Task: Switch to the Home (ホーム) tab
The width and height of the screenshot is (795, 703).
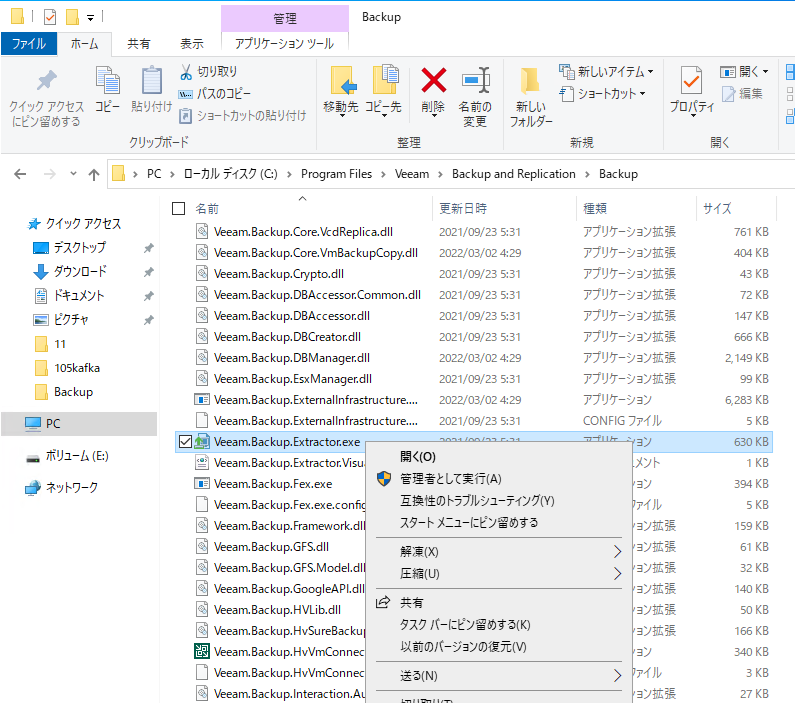Action: 84,44
